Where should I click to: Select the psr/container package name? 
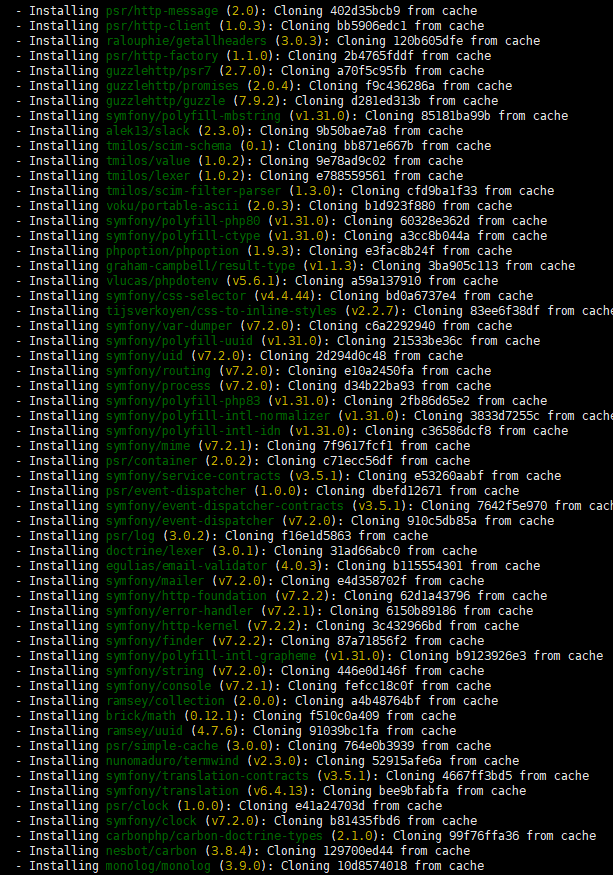(x=151, y=462)
